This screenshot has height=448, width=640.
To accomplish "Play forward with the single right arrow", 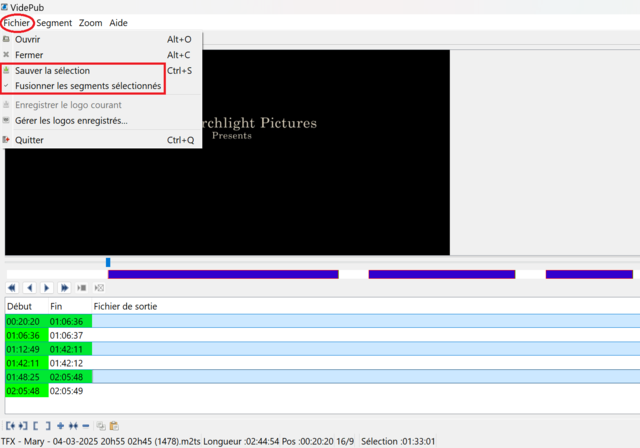I will (47, 288).
